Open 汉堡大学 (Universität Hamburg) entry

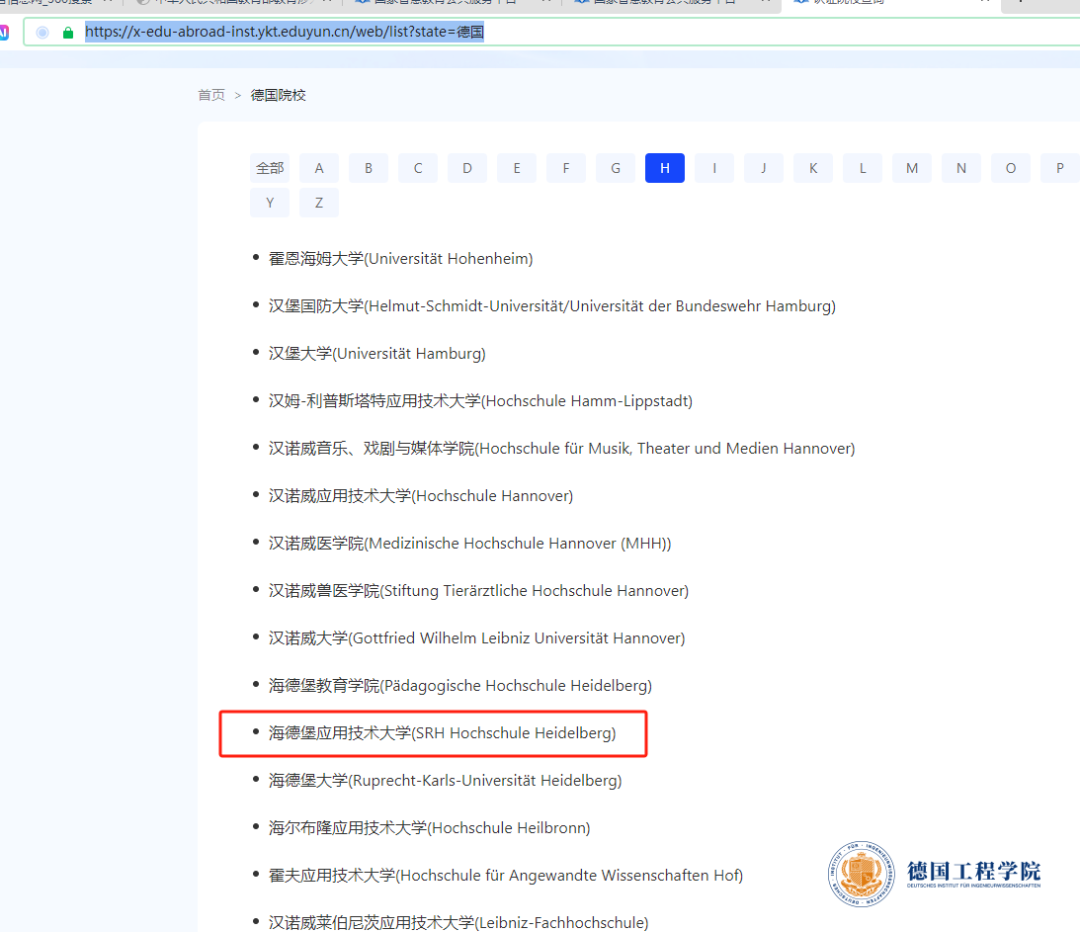(x=377, y=354)
